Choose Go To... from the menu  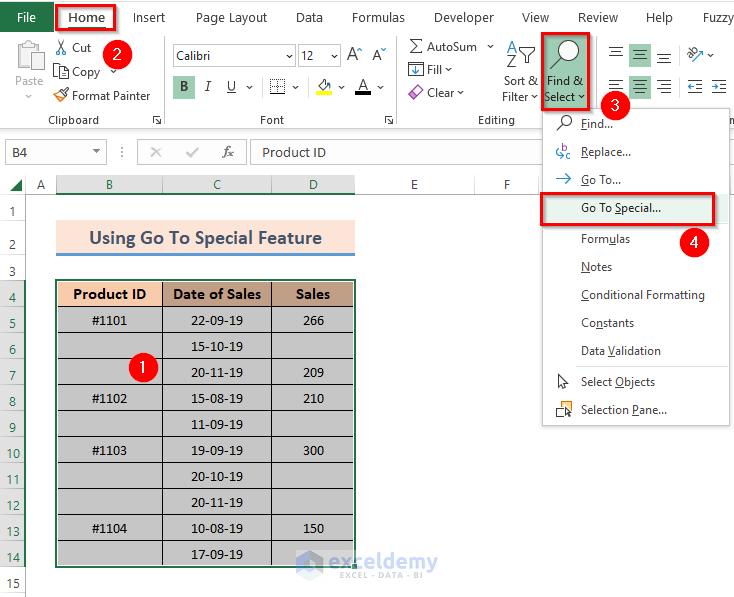636,180
